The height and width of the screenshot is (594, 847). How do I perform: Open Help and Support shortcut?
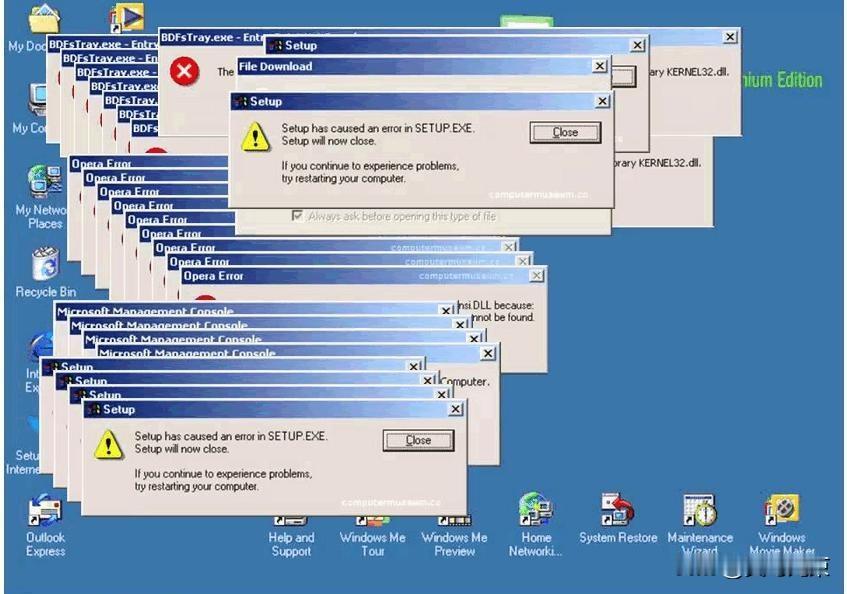point(291,521)
